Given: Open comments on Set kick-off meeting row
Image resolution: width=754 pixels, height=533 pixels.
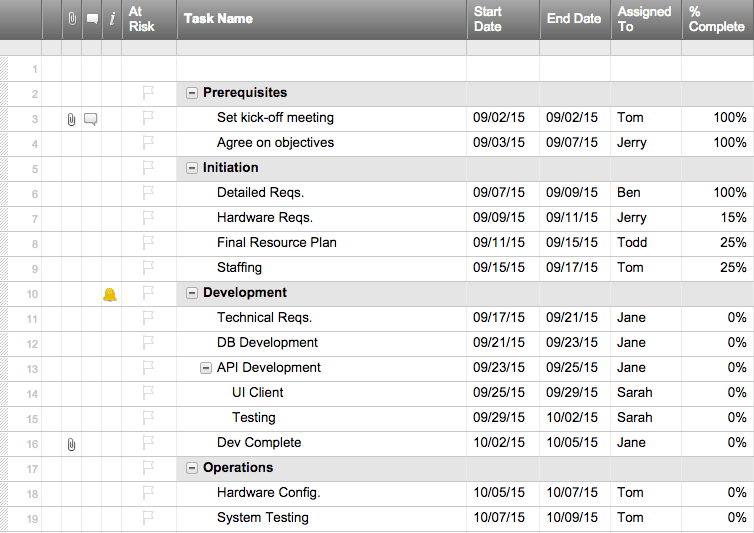Looking at the screenshot, I should click(91, 119).
